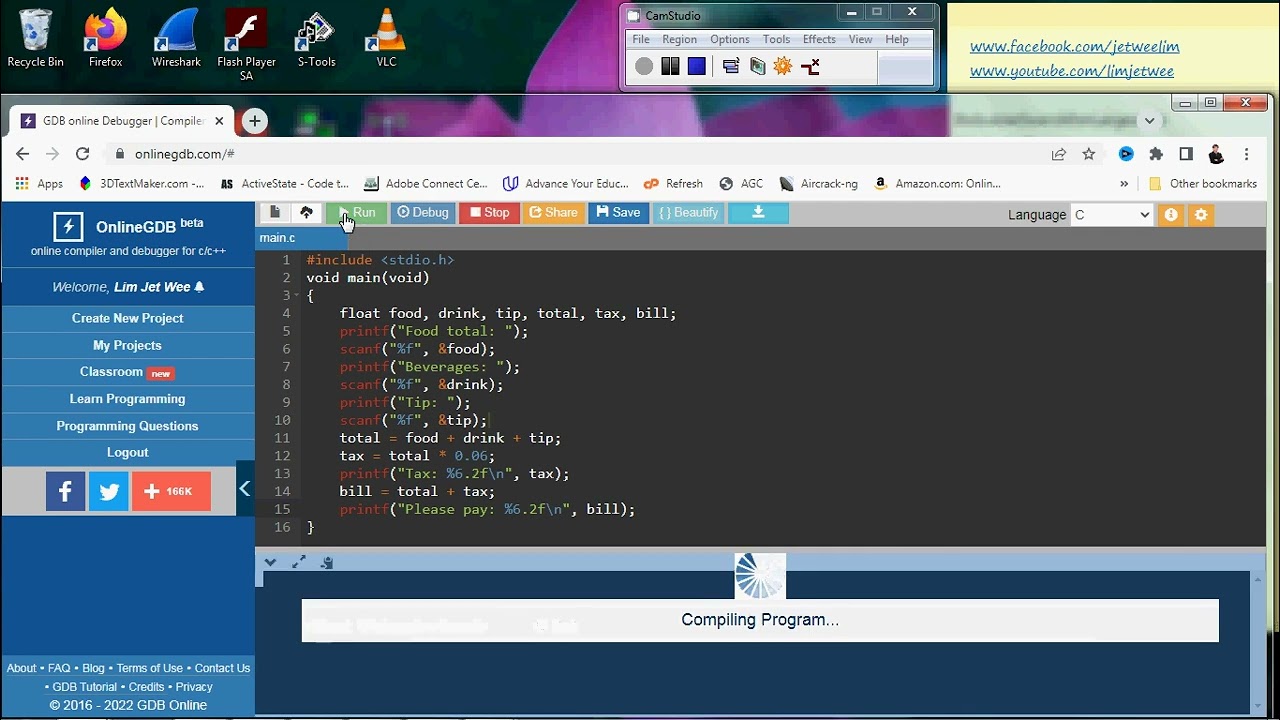The width and height of the screenshot is (1280, 720).
Task: Bookmark this page with the star icon
Action: point(1089,154)
